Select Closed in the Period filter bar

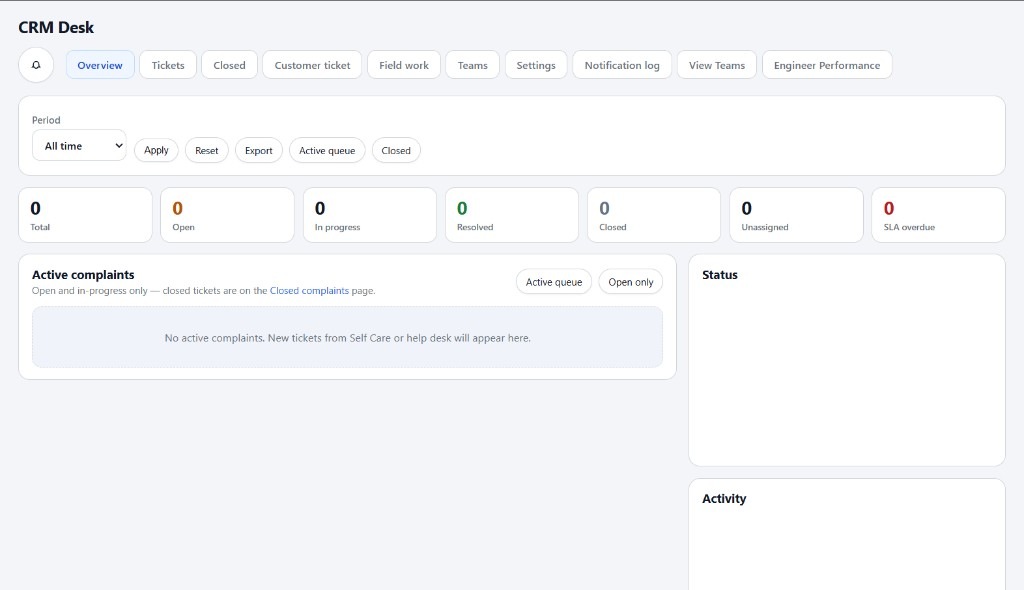pos(396,150)
